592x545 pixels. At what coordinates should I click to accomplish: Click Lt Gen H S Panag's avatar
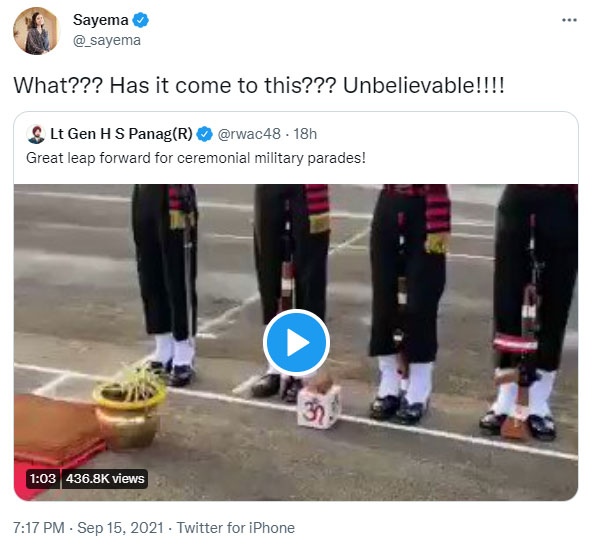click(x=36, y=134)
